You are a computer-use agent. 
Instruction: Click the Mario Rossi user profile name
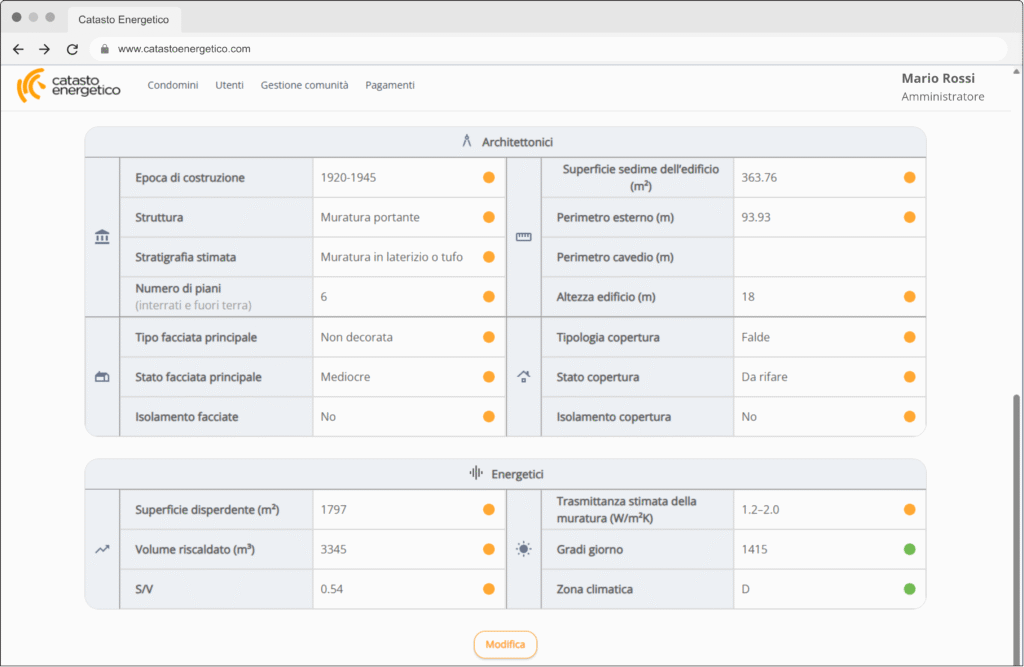point(937,78)
